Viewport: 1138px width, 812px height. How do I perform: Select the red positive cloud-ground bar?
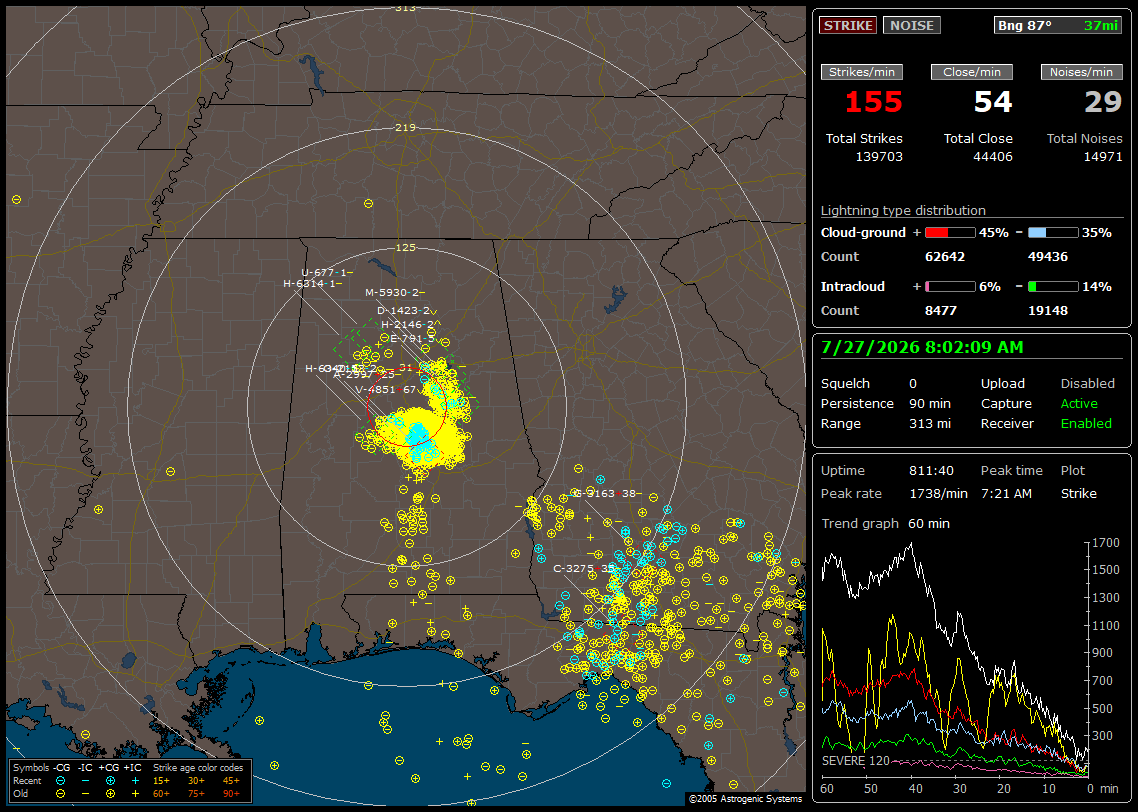coord(950,233)
